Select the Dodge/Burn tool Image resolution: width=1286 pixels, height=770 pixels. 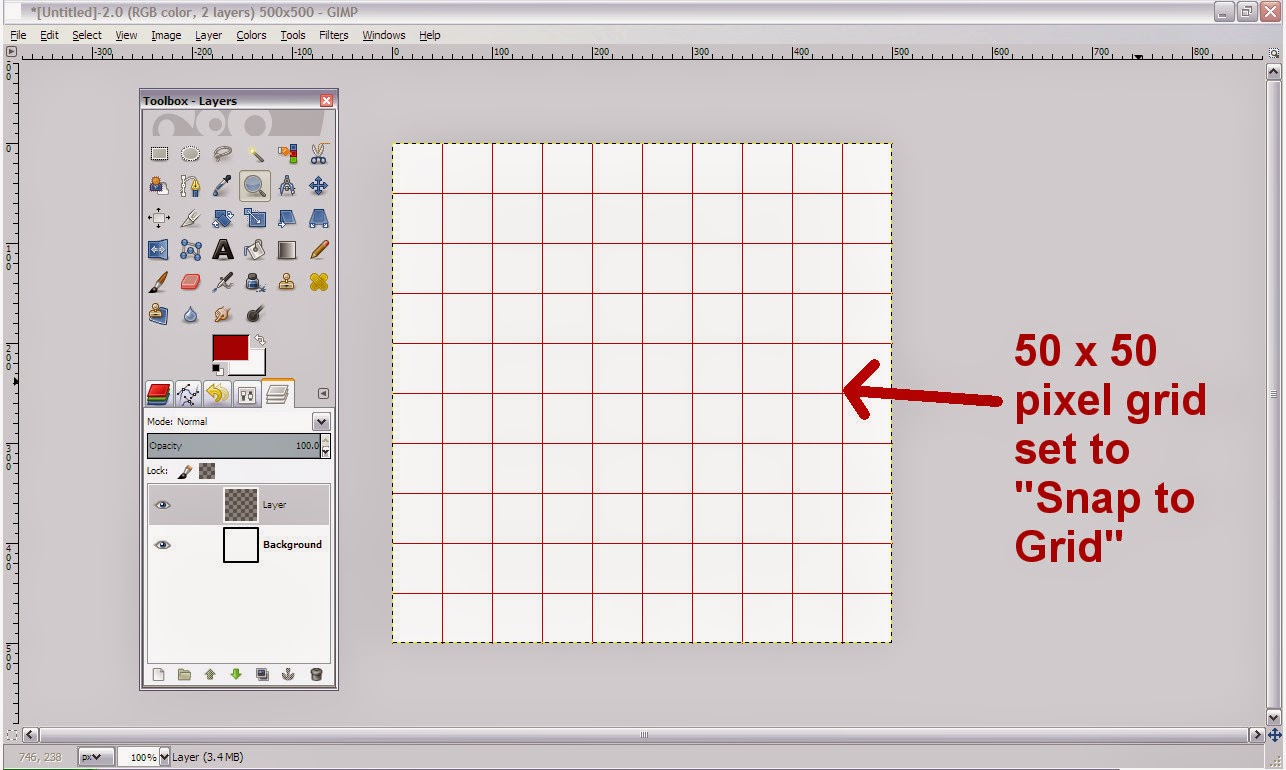[x=255, y=314]
